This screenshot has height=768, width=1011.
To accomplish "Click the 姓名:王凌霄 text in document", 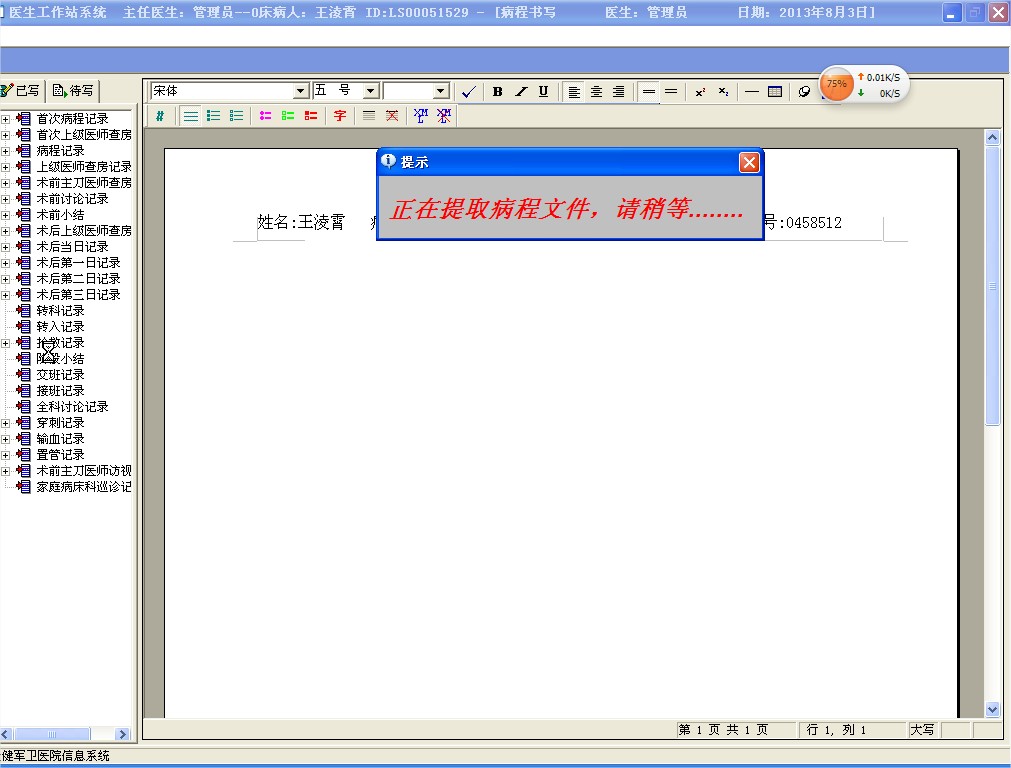I will pos(301,223).
